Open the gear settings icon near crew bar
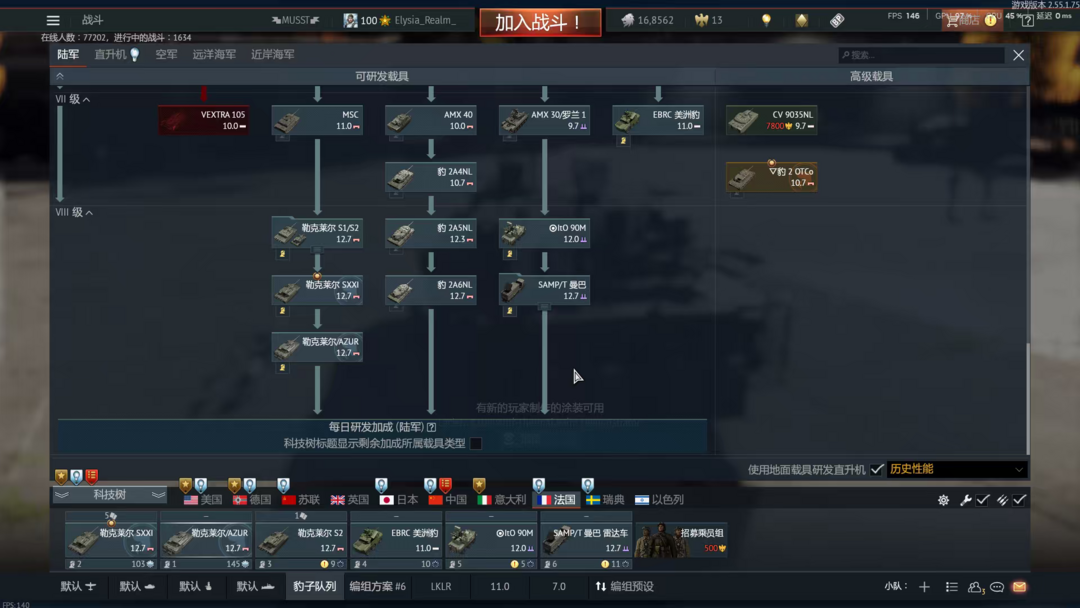Viewport: 1080px width, 608px height. (x=943, y=500)
